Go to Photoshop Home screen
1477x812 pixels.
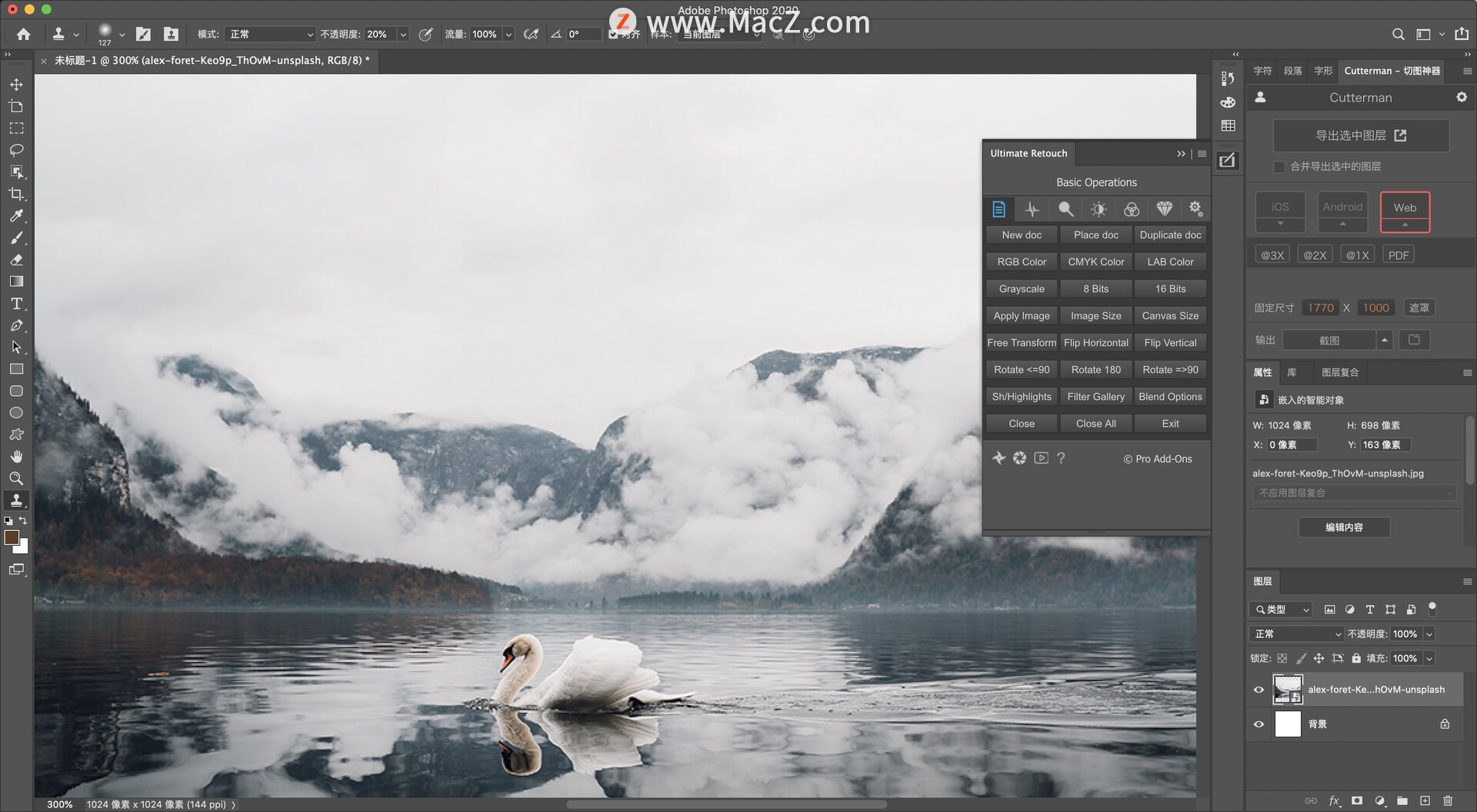[x=24, y=34]
